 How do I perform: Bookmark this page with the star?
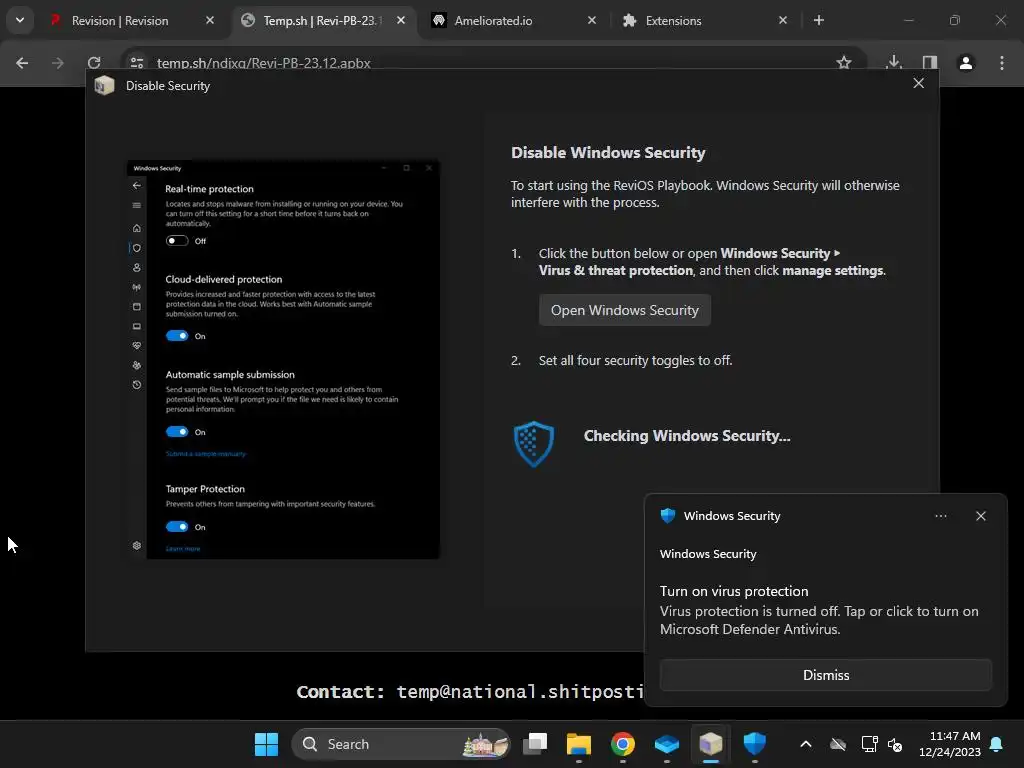tap(844, 63)
